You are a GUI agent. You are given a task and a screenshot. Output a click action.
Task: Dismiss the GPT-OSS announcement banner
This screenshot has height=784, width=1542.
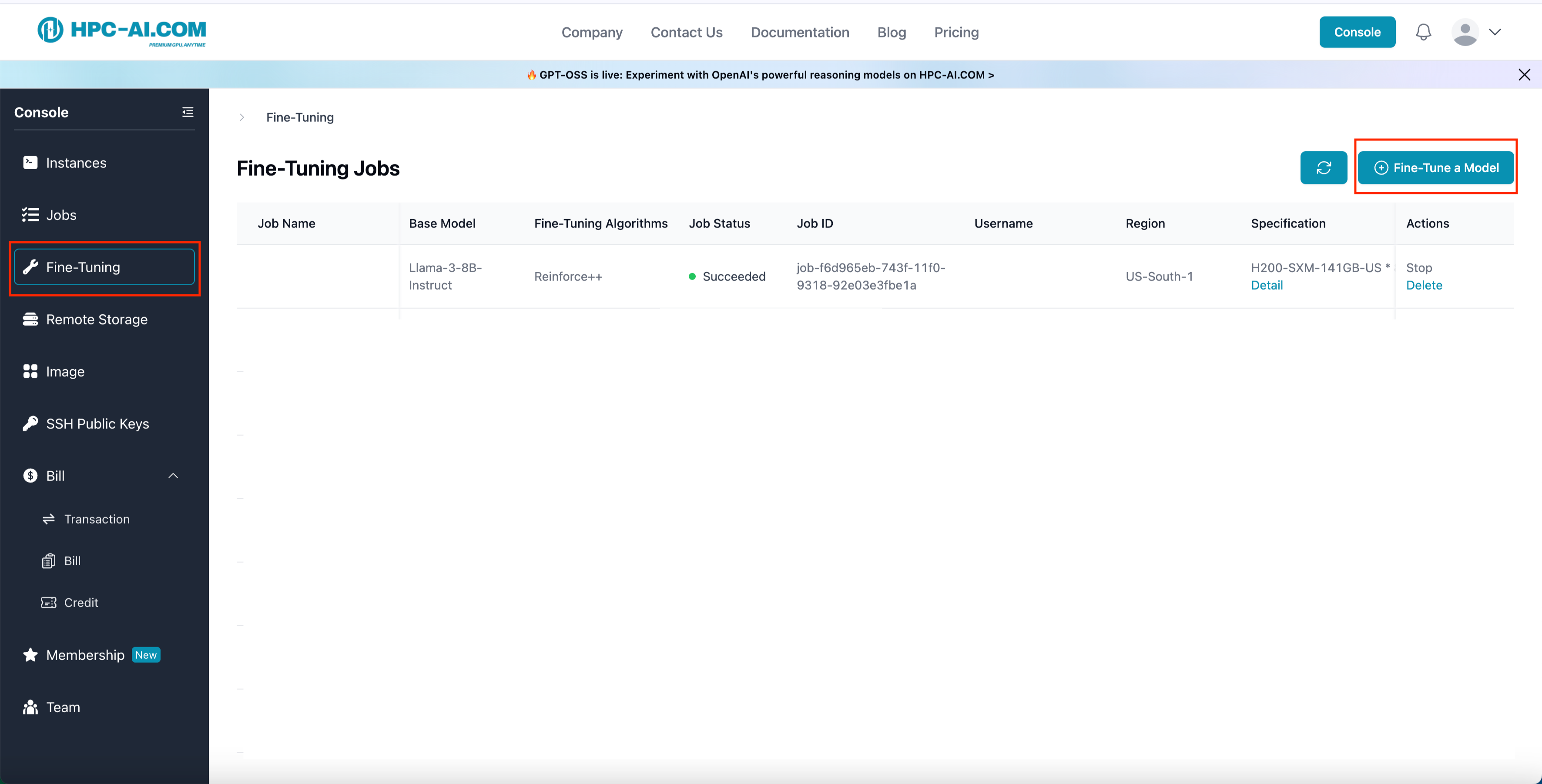1524,75
